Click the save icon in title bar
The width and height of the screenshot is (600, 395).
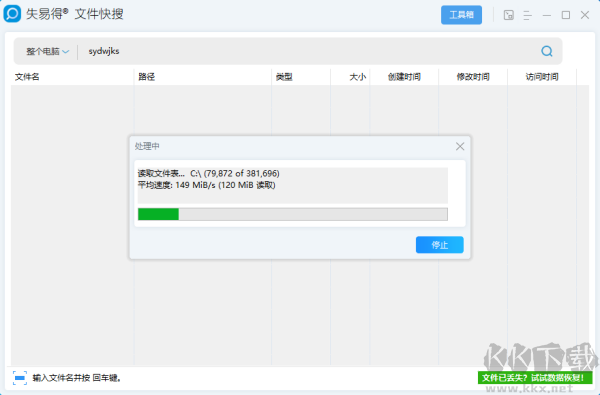point(509,15)
